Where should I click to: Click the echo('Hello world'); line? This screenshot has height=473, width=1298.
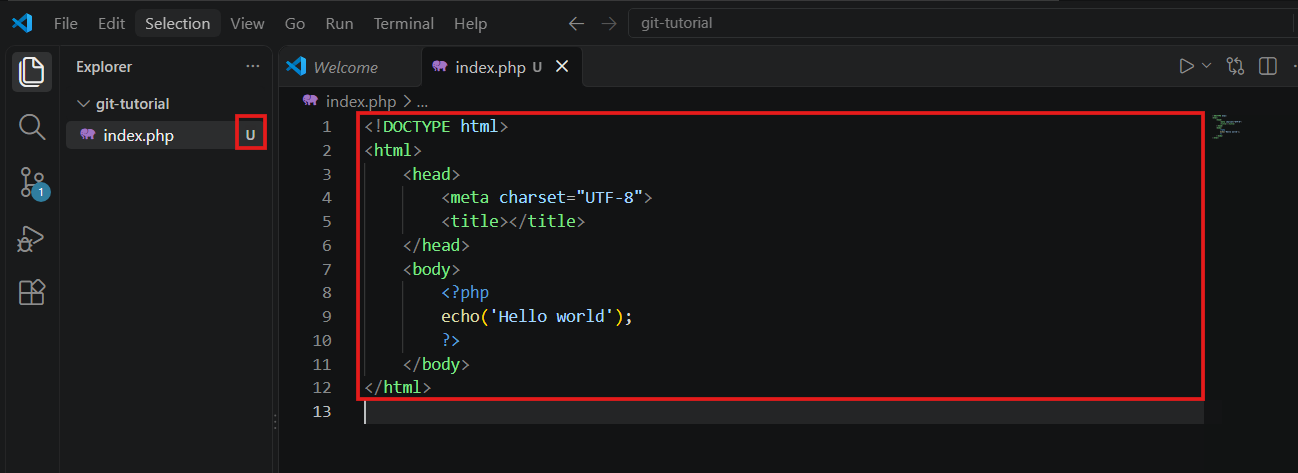click(x=538, y=316)
